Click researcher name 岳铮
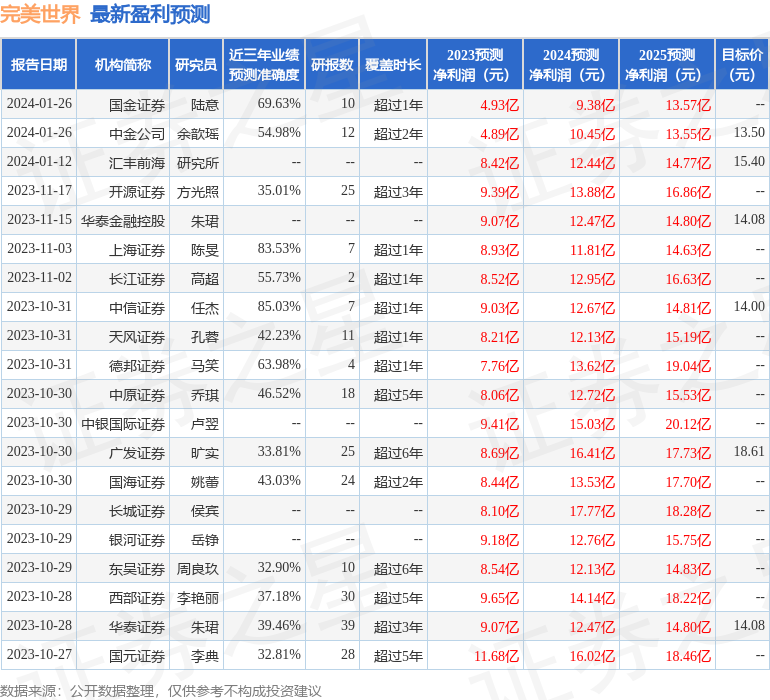The image size is (770, 700). 205,540
